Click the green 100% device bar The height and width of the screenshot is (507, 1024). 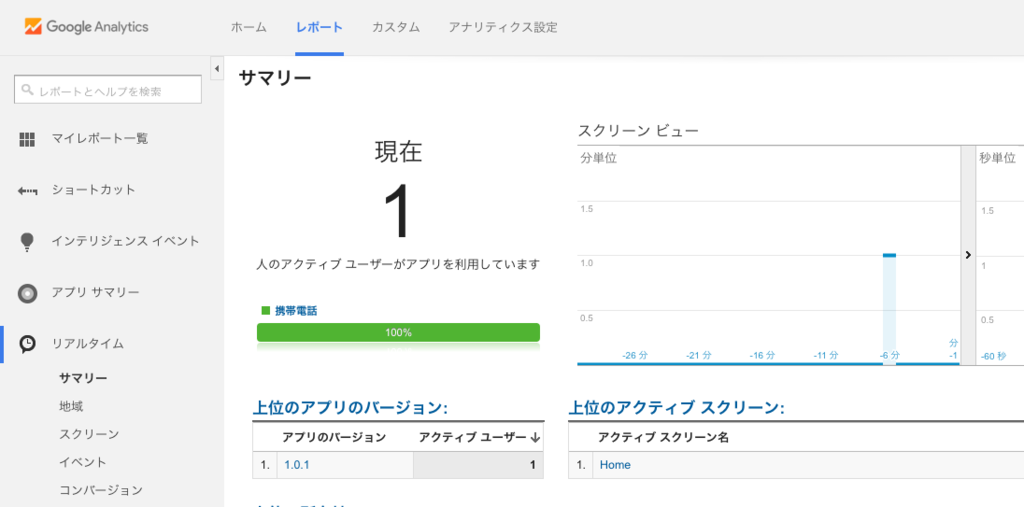[x=398, y=332]
